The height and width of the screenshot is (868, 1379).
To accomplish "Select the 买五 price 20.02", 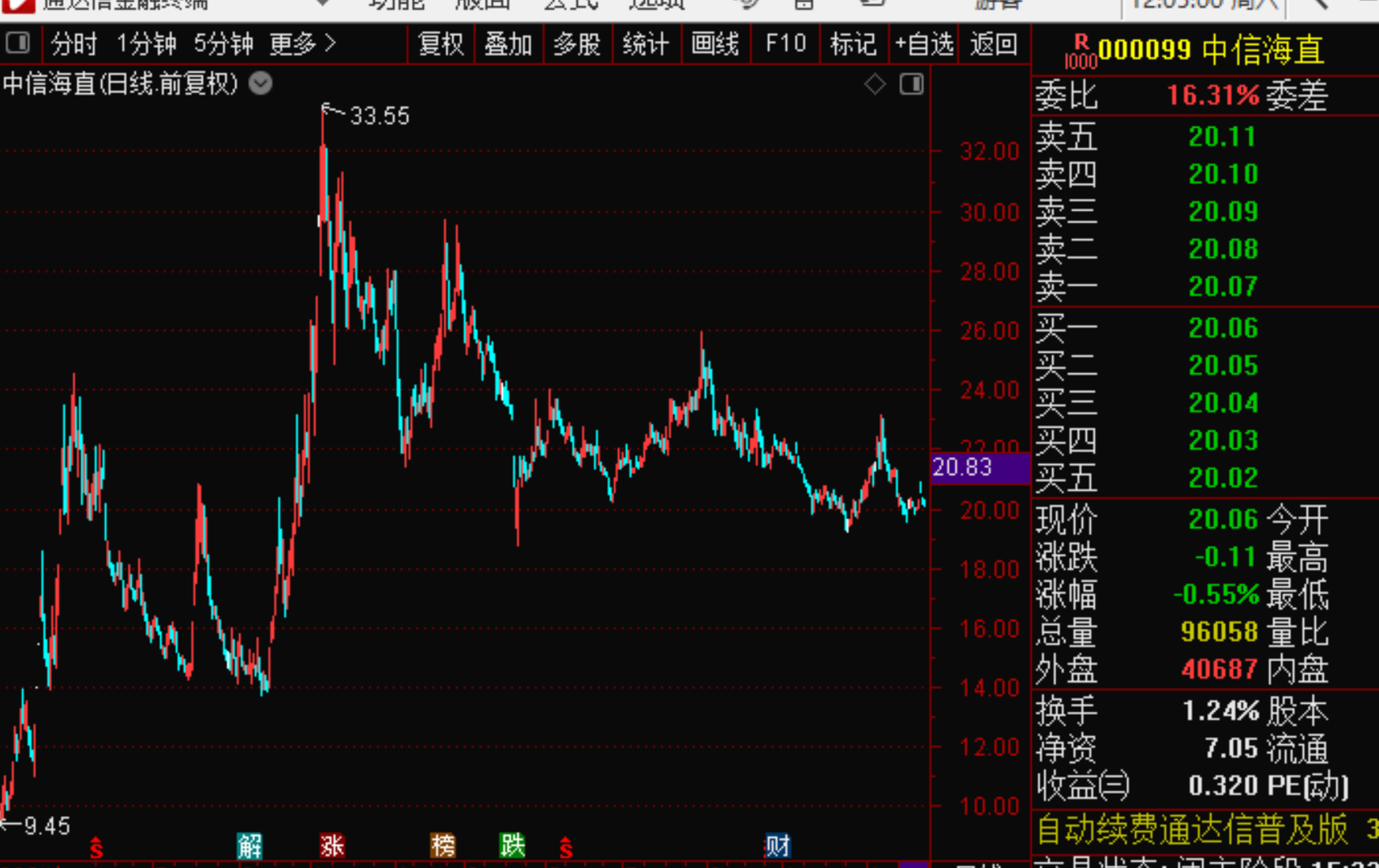I will click(1223, 477).
